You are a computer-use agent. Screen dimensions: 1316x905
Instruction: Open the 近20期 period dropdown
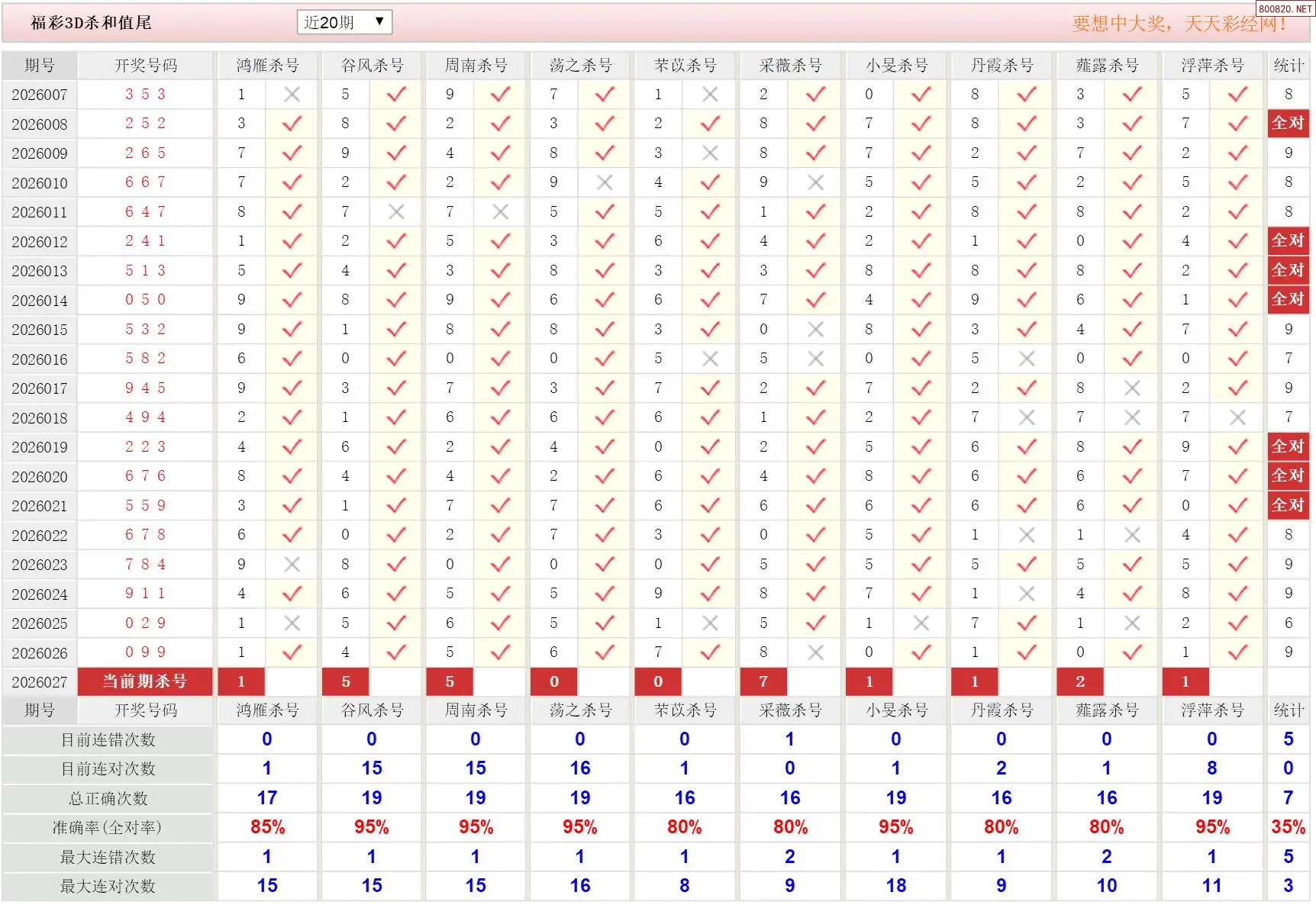click(x=344, y=22)
